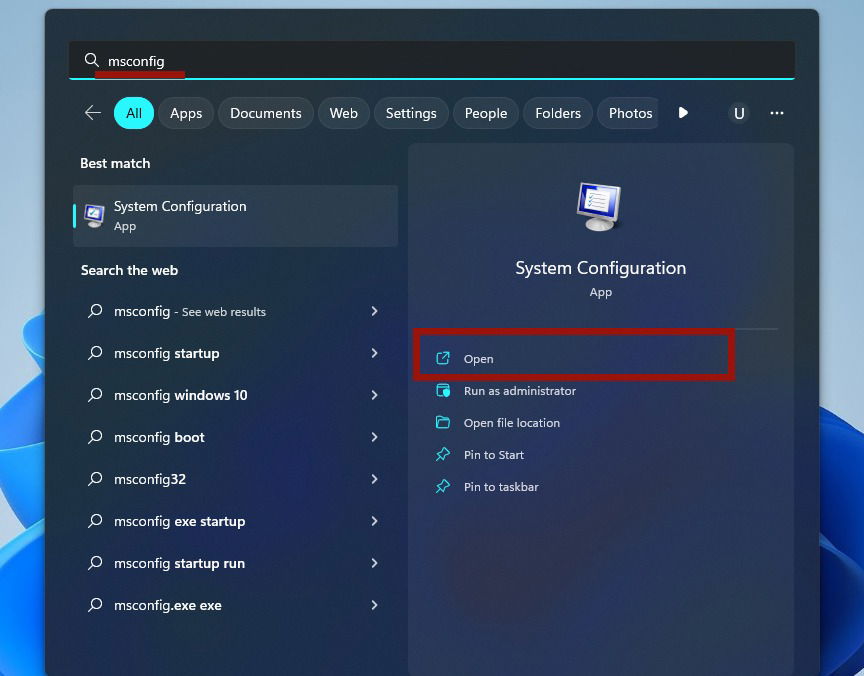The image size is (864, 676).
Task: Switch to the Web filter tab
Action: click(x=343, y=113)
